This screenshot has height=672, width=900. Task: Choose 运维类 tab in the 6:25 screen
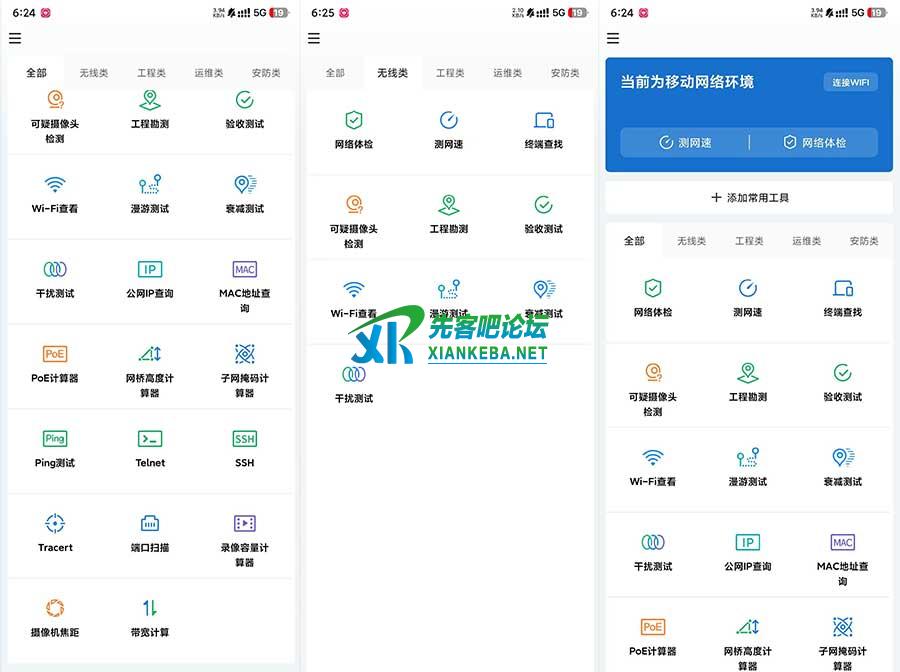pos(507,73)
